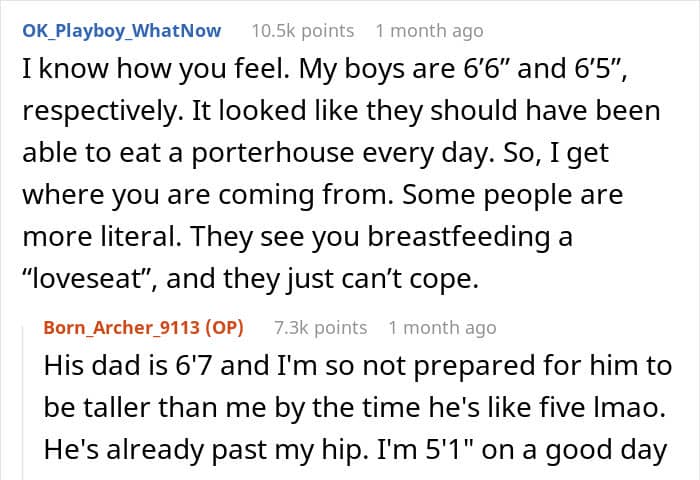Open the top comment's "1 month ago" permalink
Viewport: 700px width, 480px height.
pyautogui.click(x=429, y=31)
